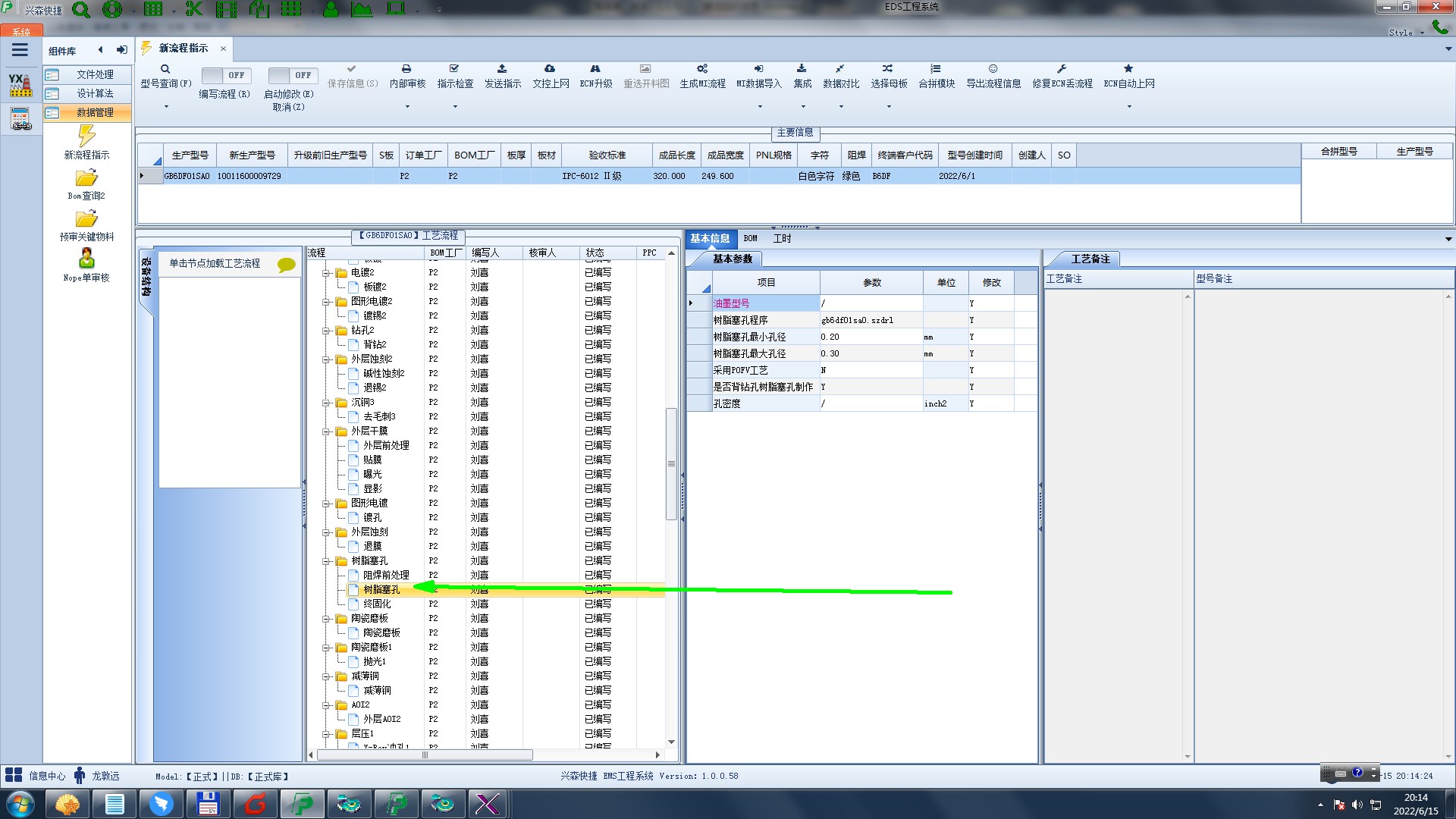Click 数据管理 in the component library

(x=95, y=112)
